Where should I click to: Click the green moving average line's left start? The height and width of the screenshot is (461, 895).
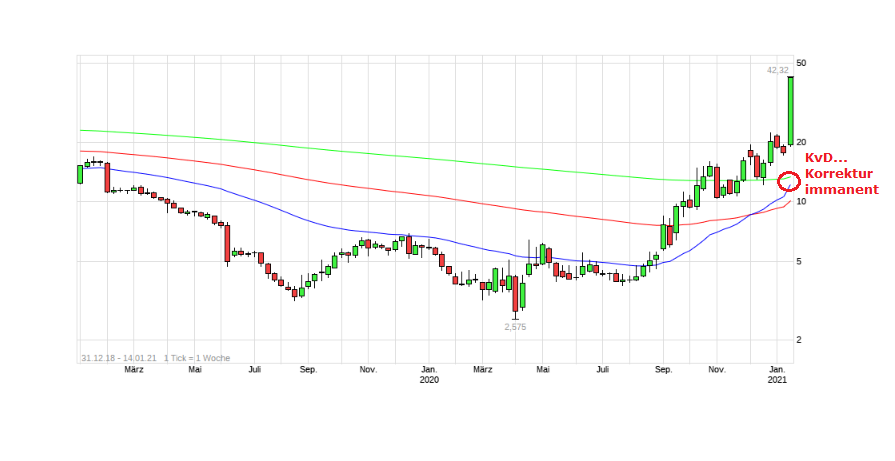(x=82, y=130)
